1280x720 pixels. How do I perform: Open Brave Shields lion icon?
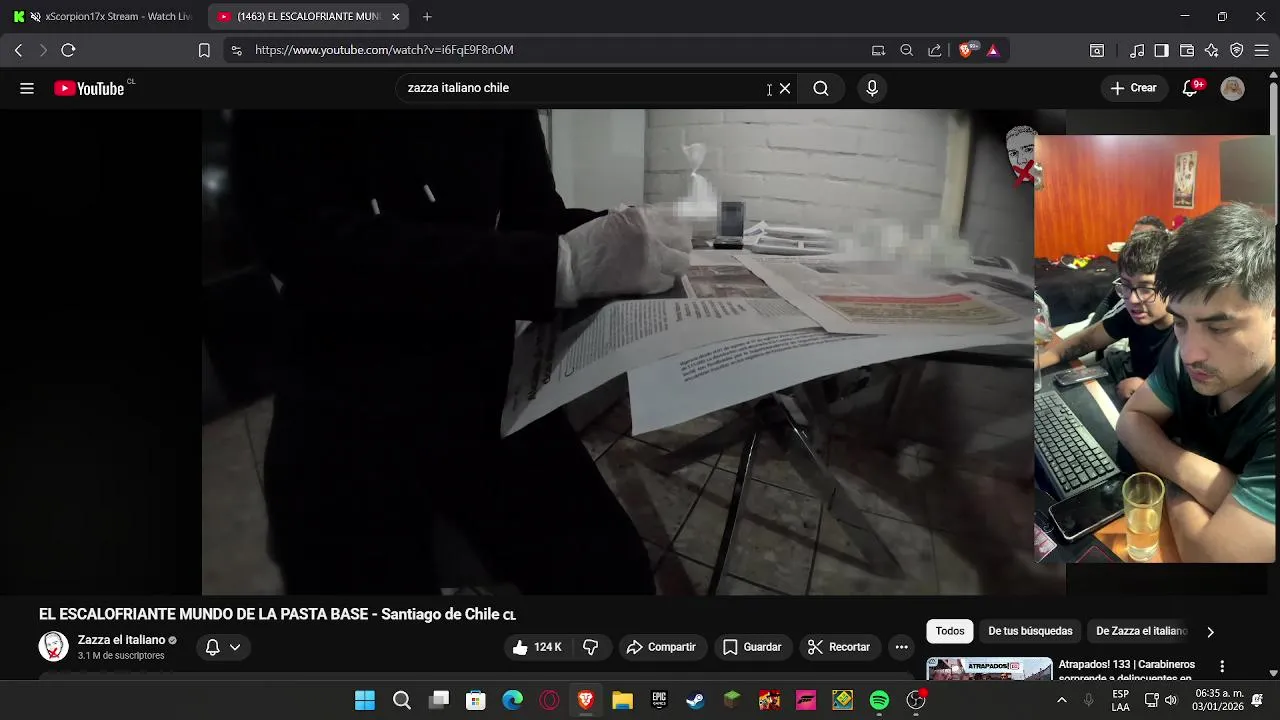(x=967, y=49)
